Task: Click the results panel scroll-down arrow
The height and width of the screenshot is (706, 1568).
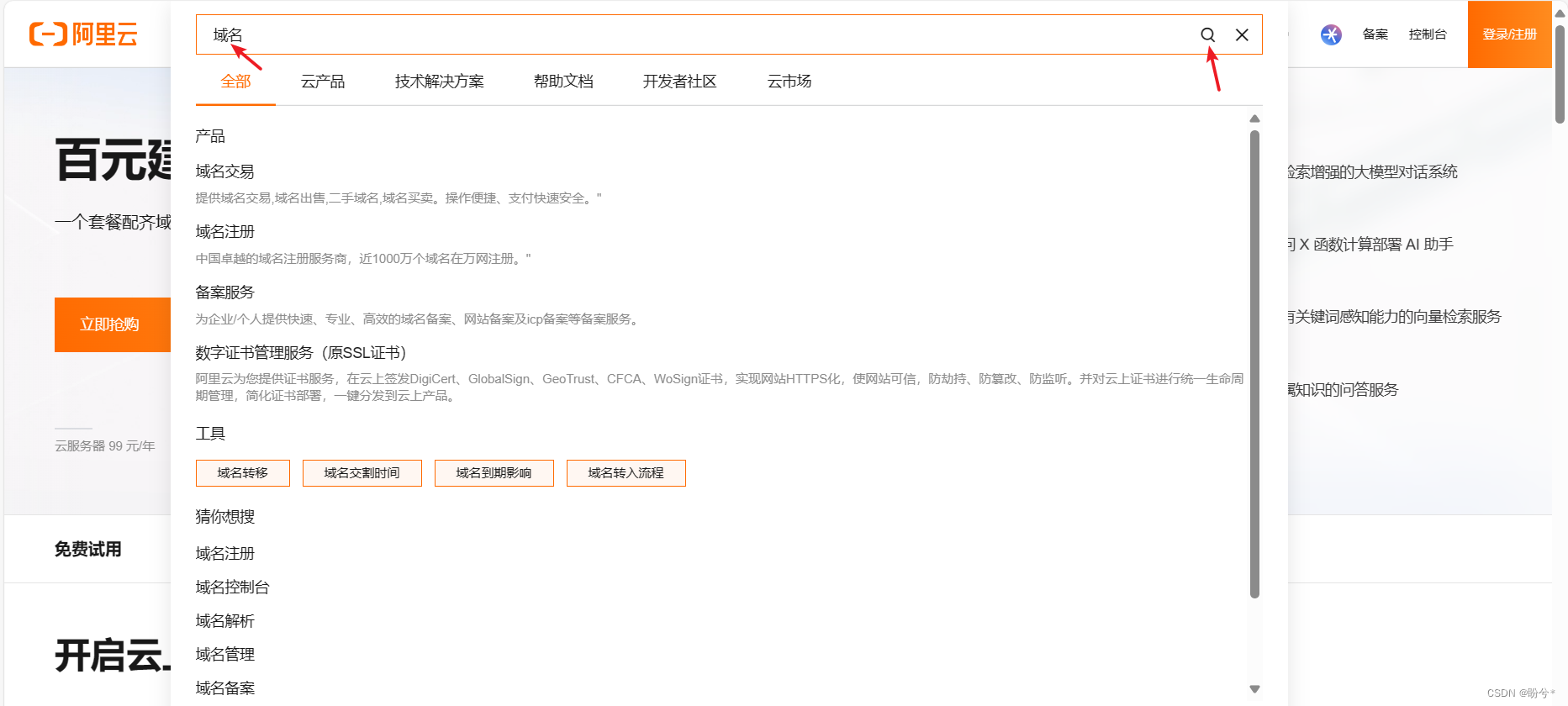Action: click(x=1254, y=689)
